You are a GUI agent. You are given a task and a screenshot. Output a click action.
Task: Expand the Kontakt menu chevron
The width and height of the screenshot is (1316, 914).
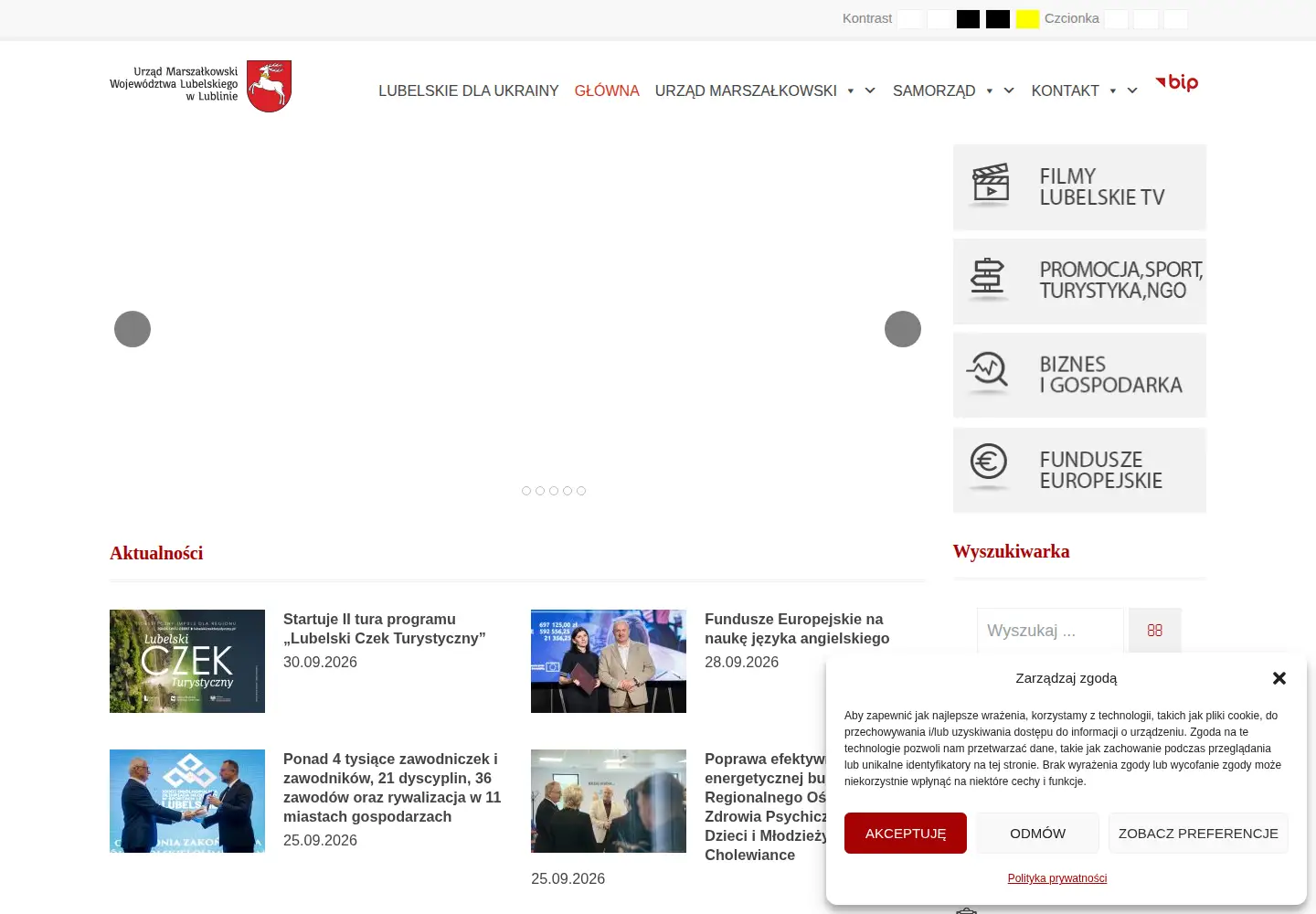click(x=1132, y=90)
